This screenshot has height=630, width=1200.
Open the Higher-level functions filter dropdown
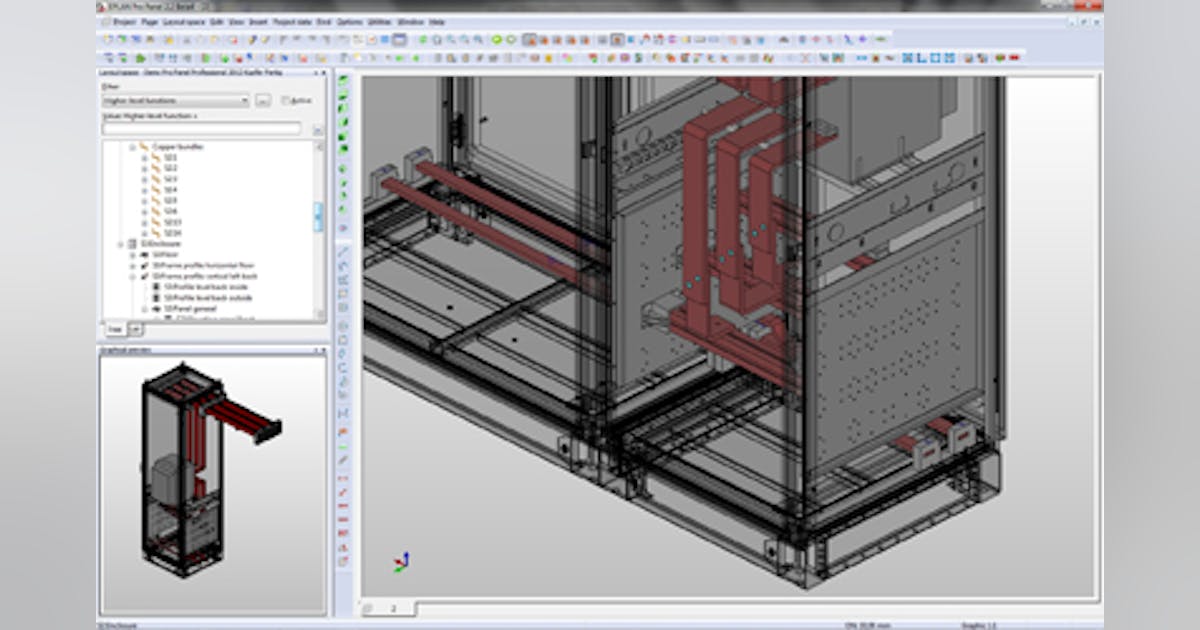point(245,101)
